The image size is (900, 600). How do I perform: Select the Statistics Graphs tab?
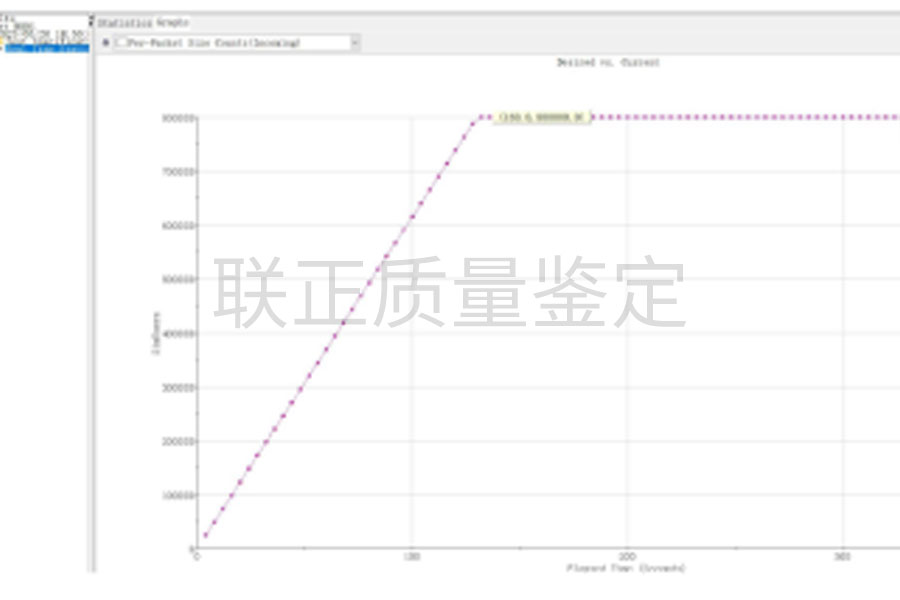pos(143,23)
